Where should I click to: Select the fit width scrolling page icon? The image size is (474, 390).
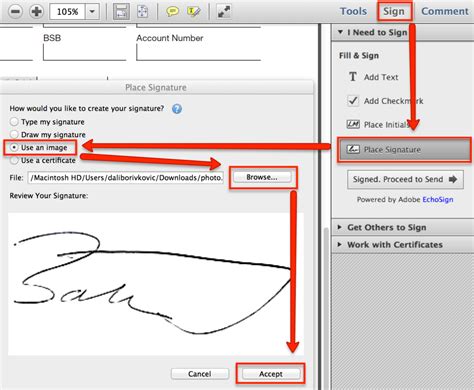pos(121,12)
